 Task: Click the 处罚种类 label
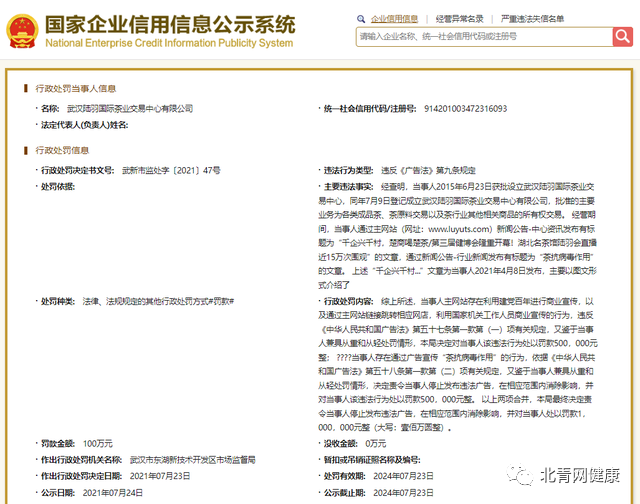point(58,301)
